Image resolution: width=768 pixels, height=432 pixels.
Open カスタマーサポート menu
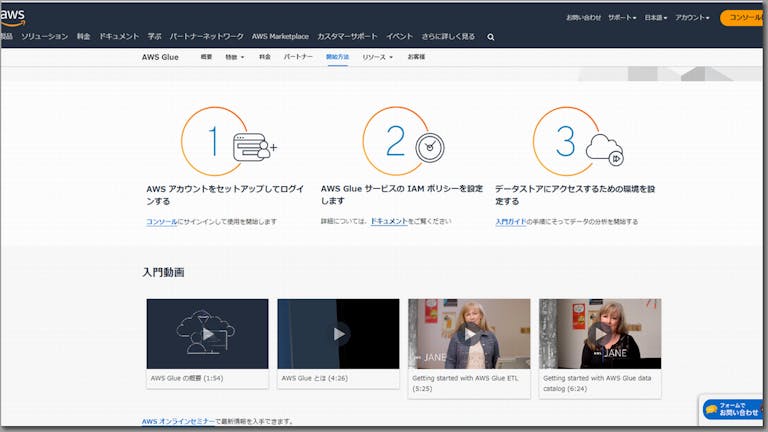[347, 36]
